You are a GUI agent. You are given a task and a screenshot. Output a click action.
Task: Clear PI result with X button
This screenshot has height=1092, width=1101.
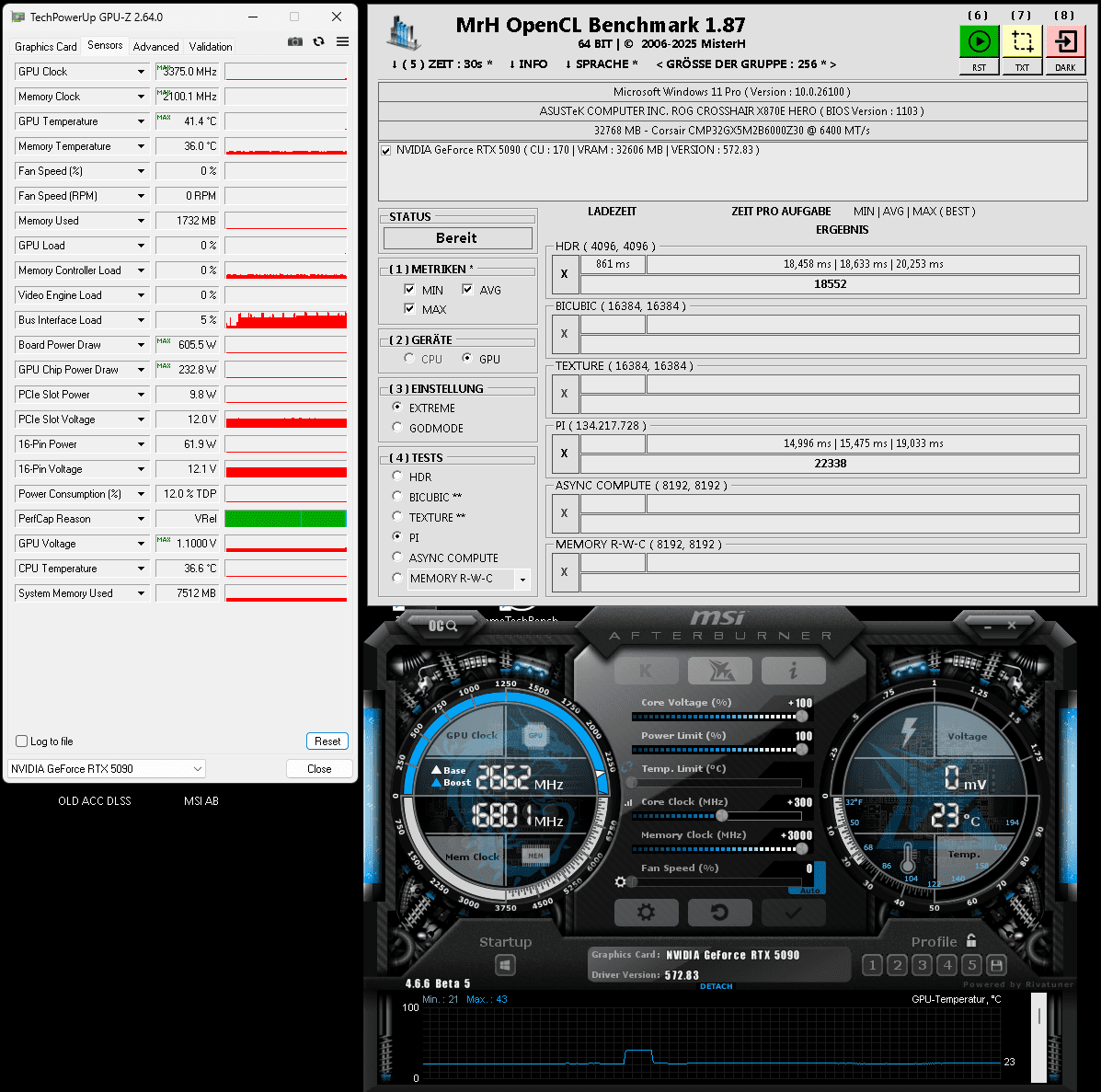pyautogui.click(x=565, y=453)
